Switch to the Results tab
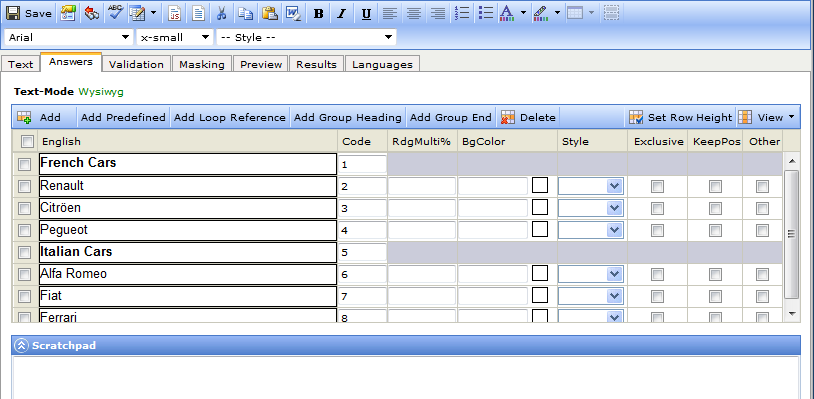This screenshot has width=814, height=399. (x=316, y=64)
